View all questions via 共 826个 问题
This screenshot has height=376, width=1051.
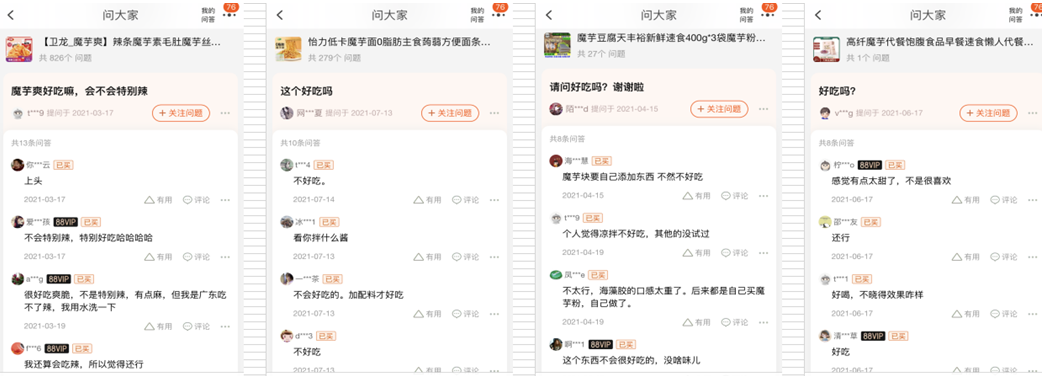[65, 58]
